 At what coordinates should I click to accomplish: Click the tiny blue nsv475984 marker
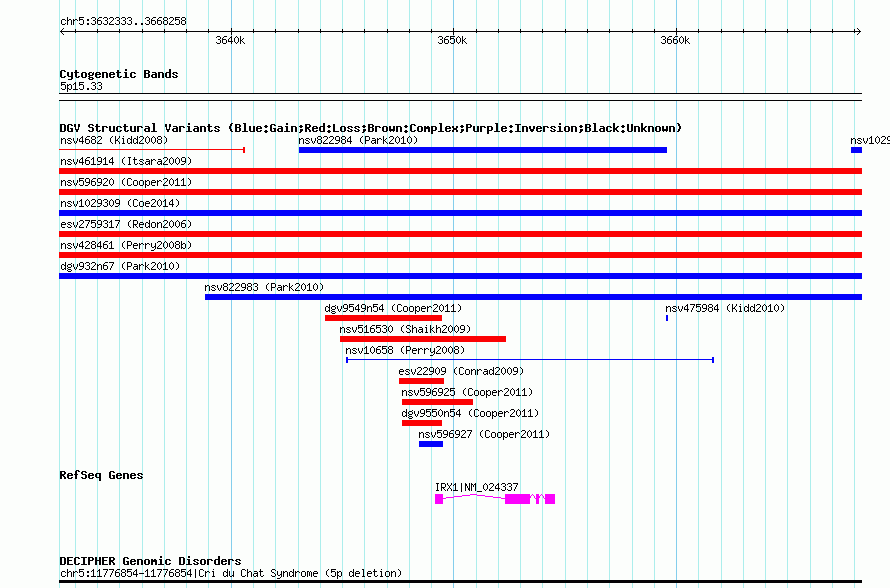[x=667, y=318]
